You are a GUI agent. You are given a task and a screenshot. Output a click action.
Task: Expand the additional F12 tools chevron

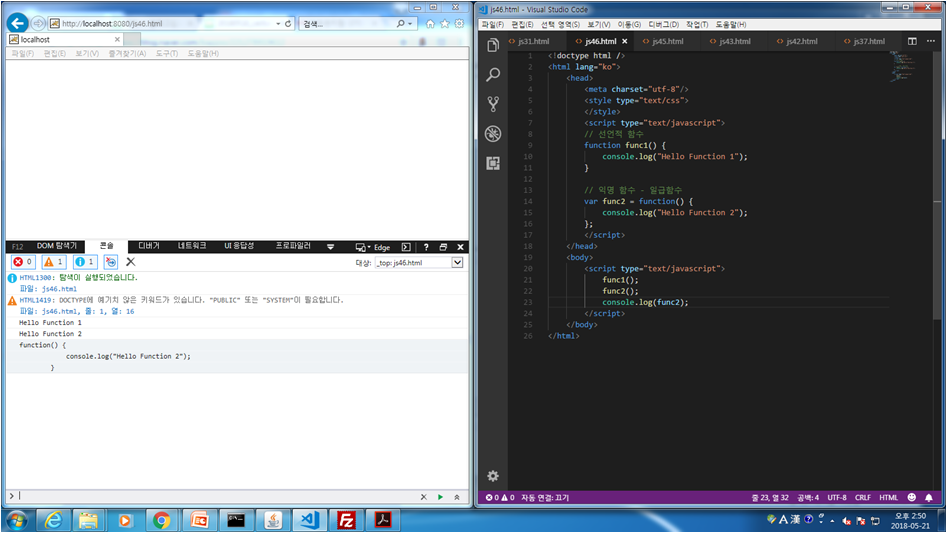click(330, 247)
